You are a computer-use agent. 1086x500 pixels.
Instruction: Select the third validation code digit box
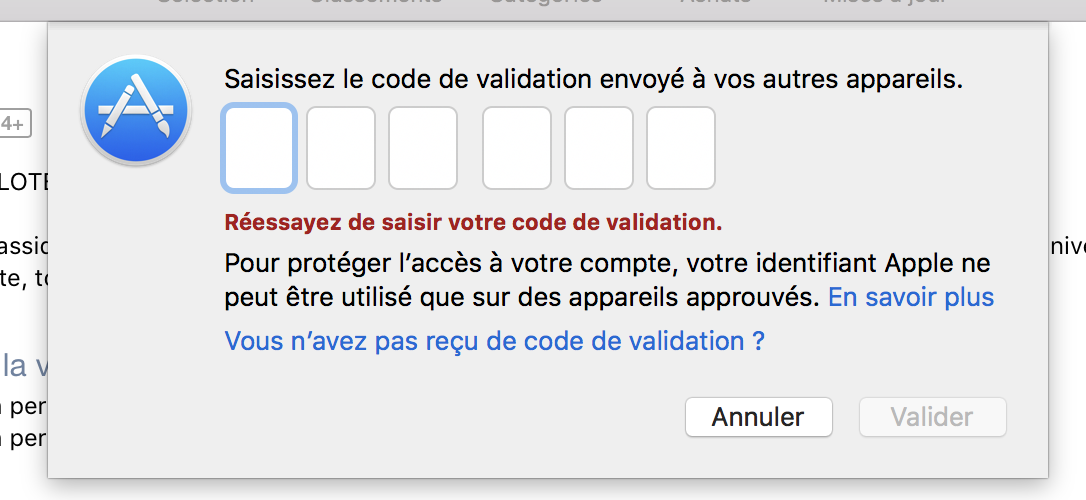423,148
